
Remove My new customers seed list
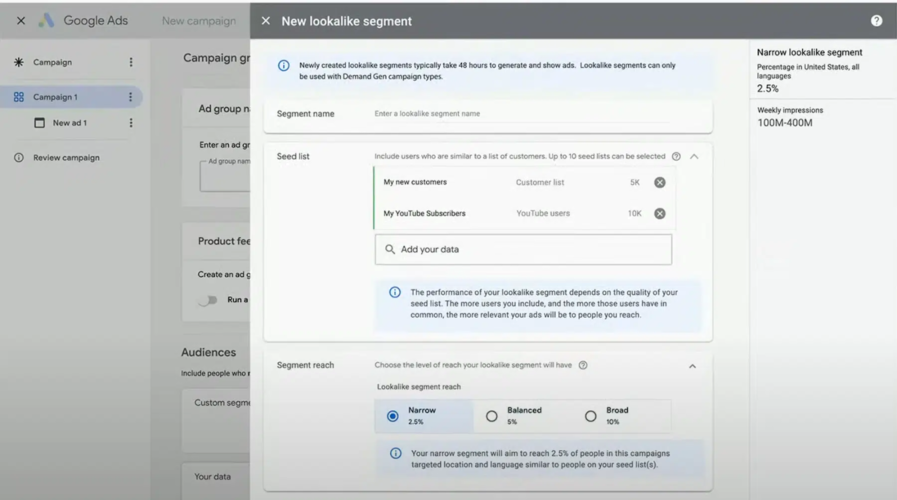click(660, 183)
